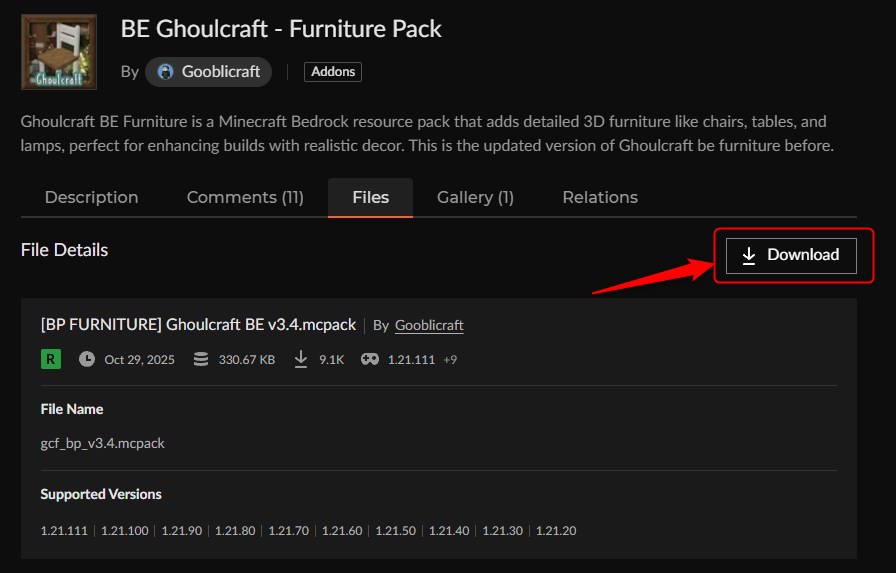Open the Comments (11) tab

[x=245, y=198]
